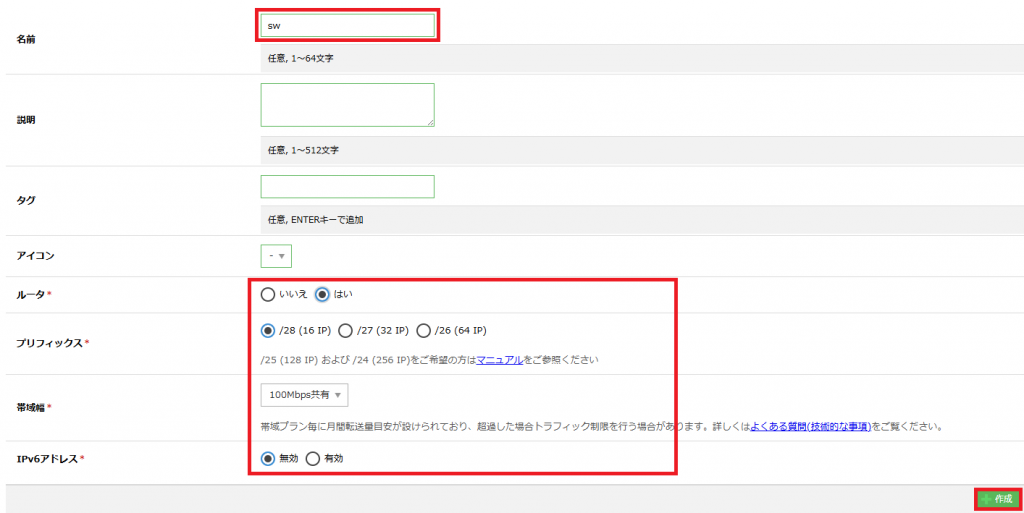The width and height of the screenshot is (1024, 513).
Task: Choose the /26 (64 IP) prefix option
Action: [423, 330]
